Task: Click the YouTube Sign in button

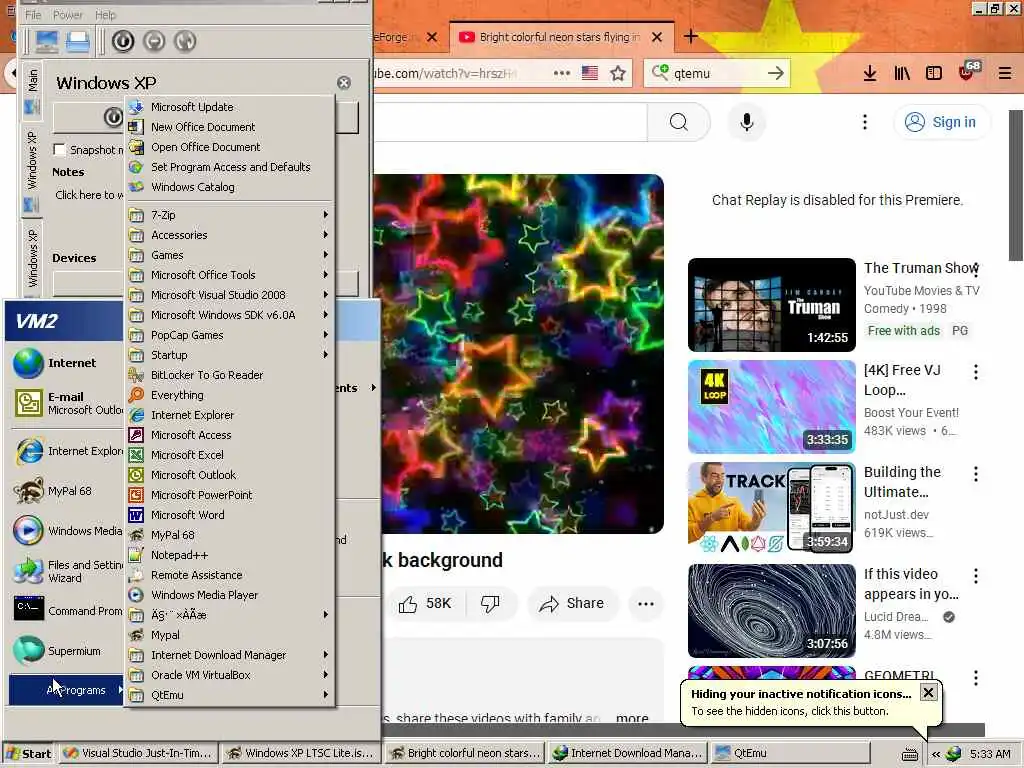Action: pos(941,122)
